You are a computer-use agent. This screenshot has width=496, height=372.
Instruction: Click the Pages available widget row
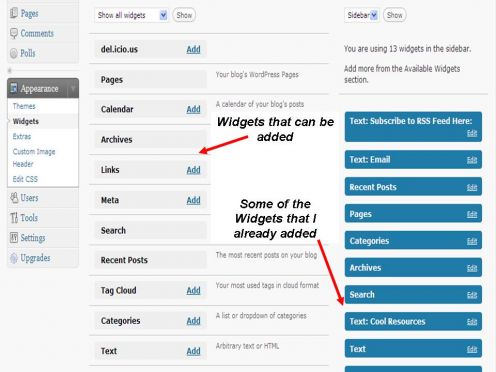click(x=150, y=80)
